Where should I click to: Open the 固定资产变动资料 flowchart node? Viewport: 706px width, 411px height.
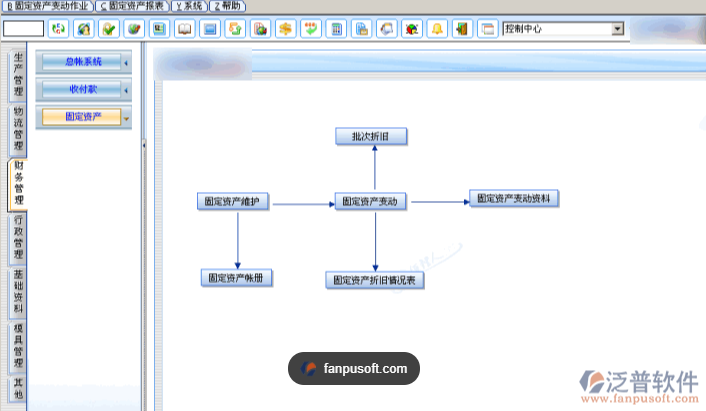pos(514,199)
